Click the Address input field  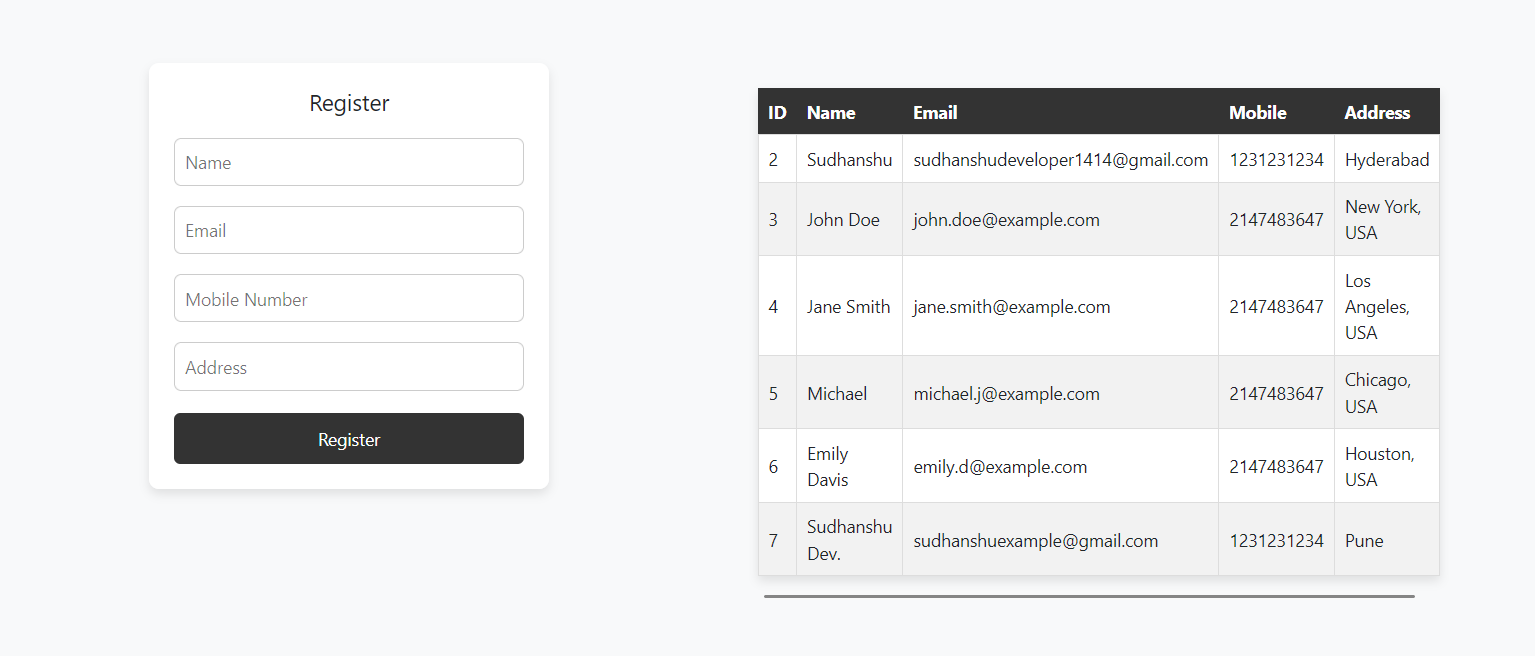[x=349, y=367]
